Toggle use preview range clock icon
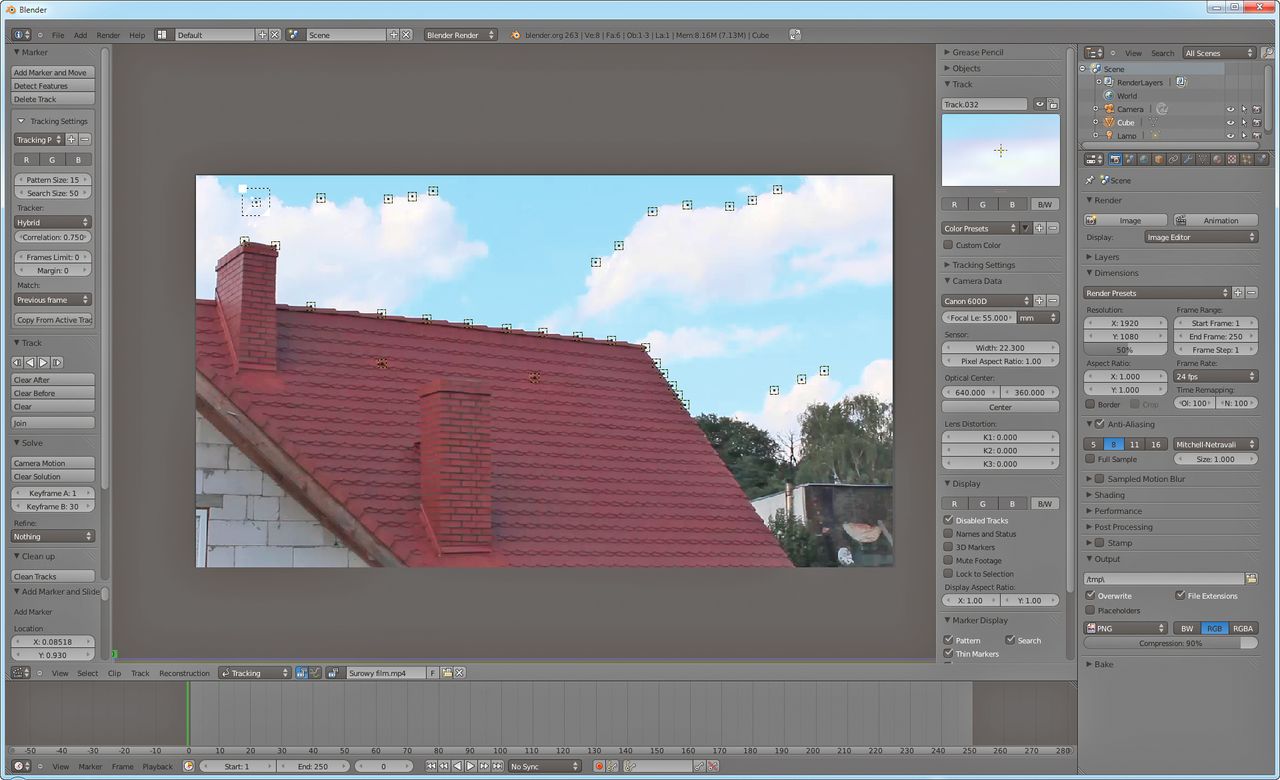The height and width of the screenshot is (780, 1280). pos(188,766)
